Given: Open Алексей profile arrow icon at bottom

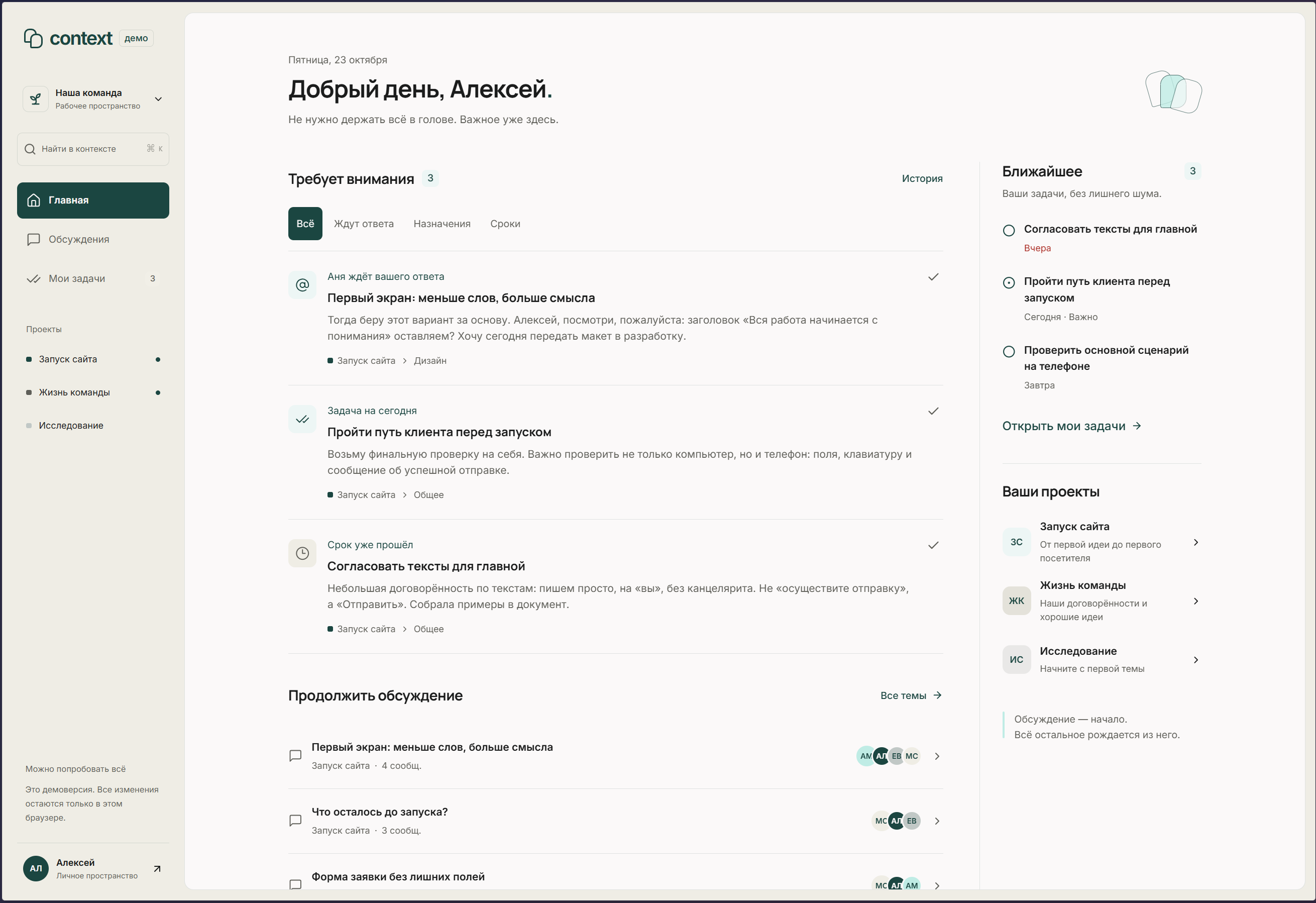Looking at the screenshot, I should pos(157,868).
